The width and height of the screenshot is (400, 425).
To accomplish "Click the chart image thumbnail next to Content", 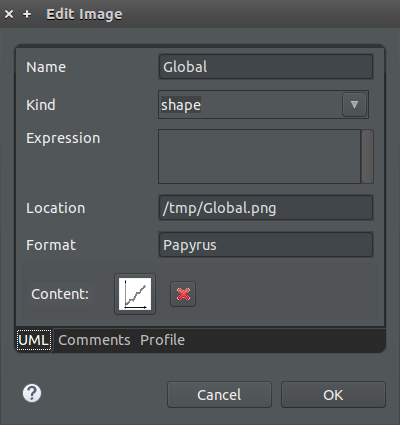I will click(x=135, y=294).
